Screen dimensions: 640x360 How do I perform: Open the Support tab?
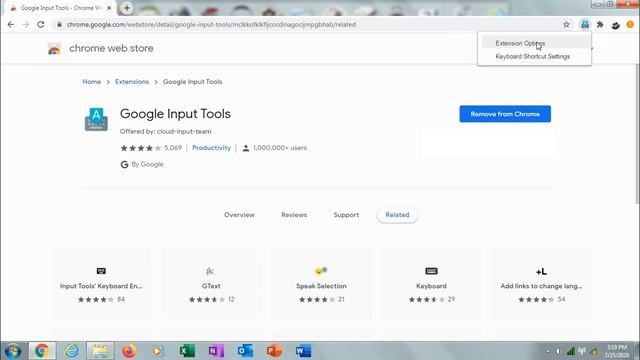(346, 215)
